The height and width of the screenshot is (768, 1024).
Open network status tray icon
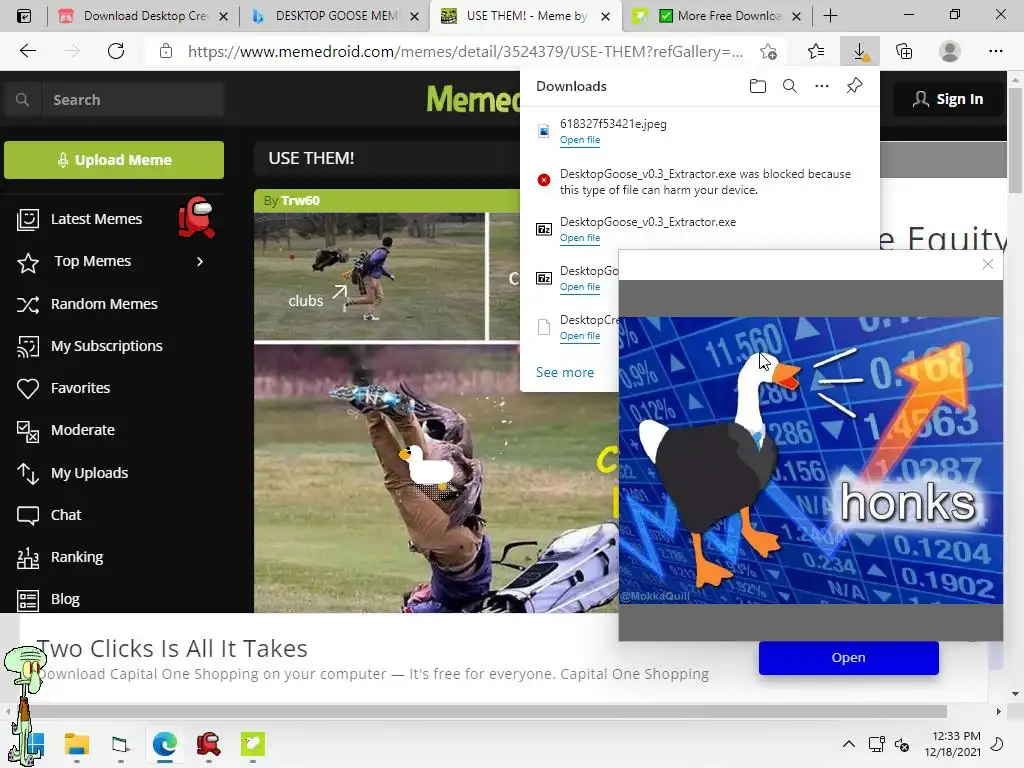pyautogui.click(x=876, y=744)
